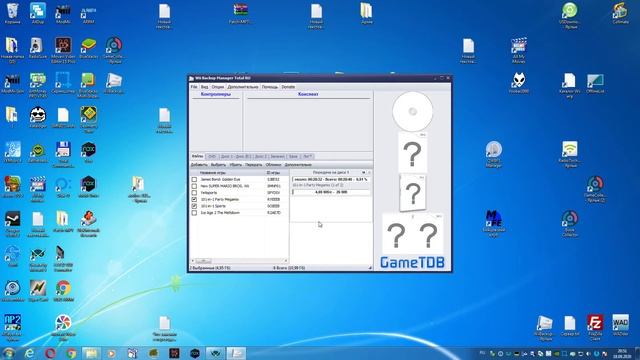
Task: Open the Wi-Fi radio desktop icon
Action: click(570, 154)
